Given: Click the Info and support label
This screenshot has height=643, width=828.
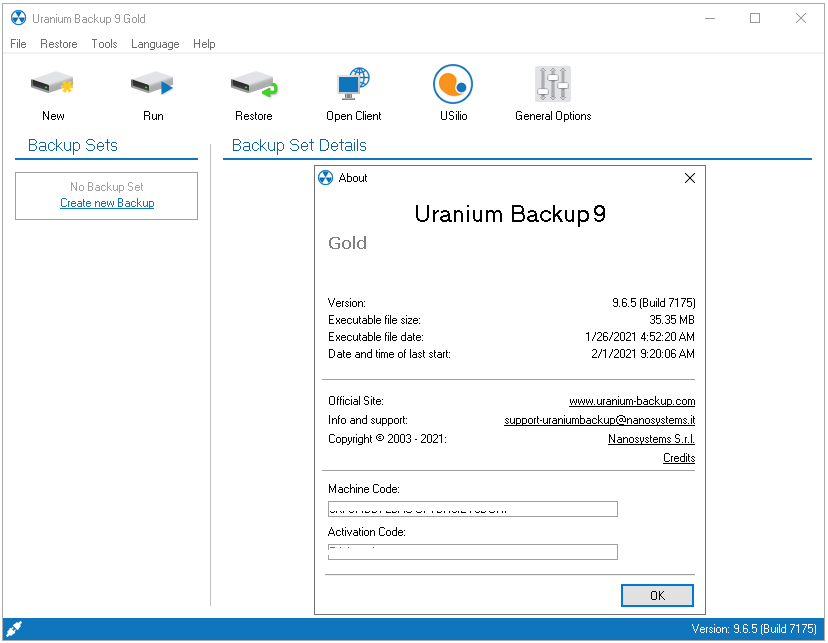Looking at the screenshot, I should [368, 420].
